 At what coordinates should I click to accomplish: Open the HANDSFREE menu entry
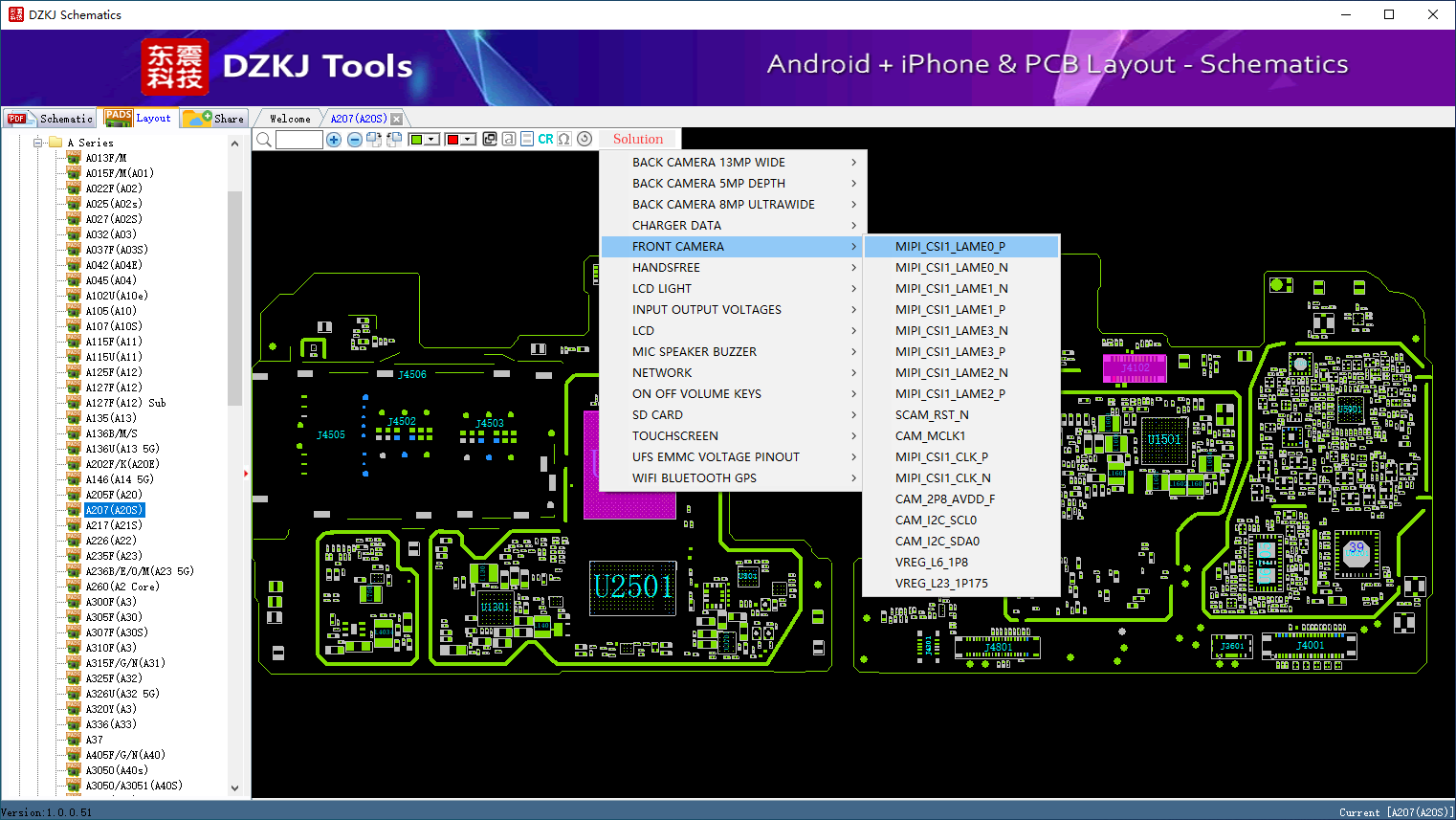pos(734,268)
